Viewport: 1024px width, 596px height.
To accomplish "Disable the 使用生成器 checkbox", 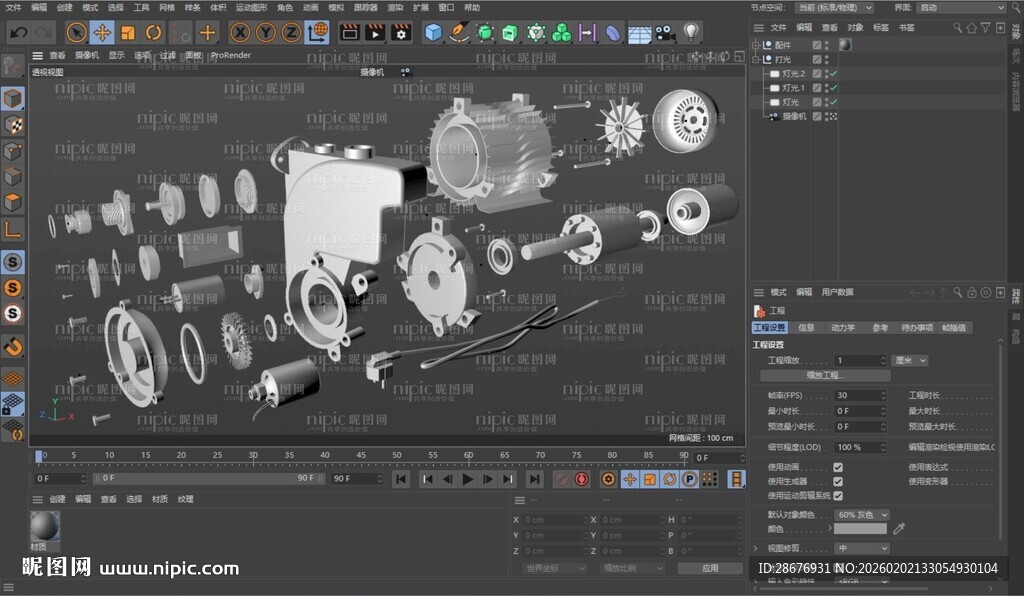I will 838,482.
